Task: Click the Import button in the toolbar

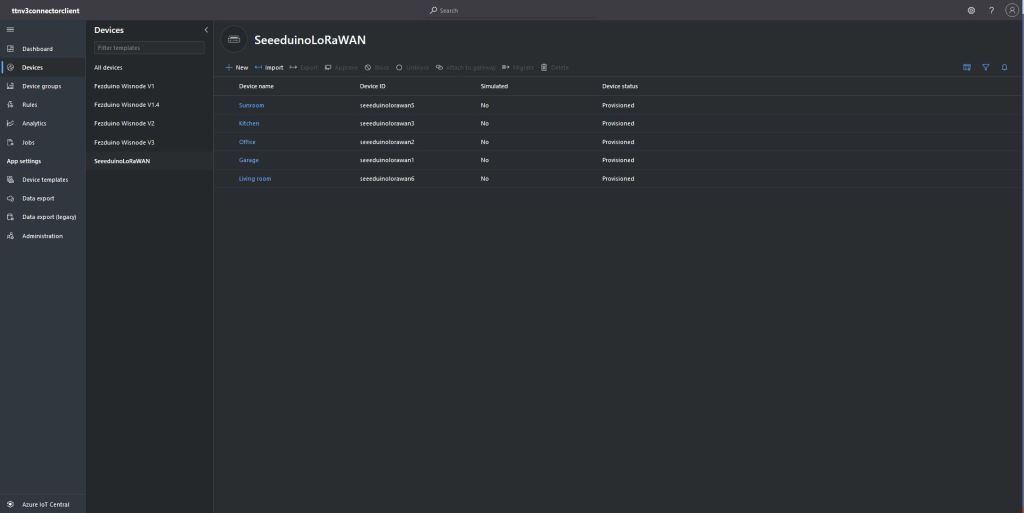Action: tap(269, 68)
